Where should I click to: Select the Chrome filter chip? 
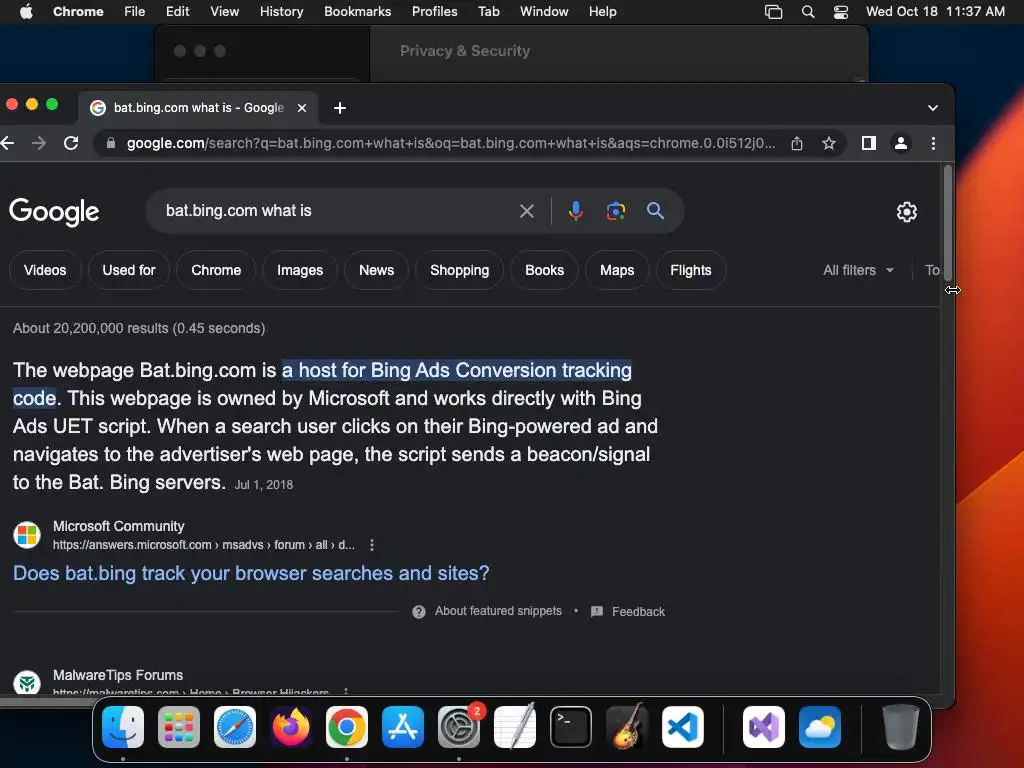point(216,270)
